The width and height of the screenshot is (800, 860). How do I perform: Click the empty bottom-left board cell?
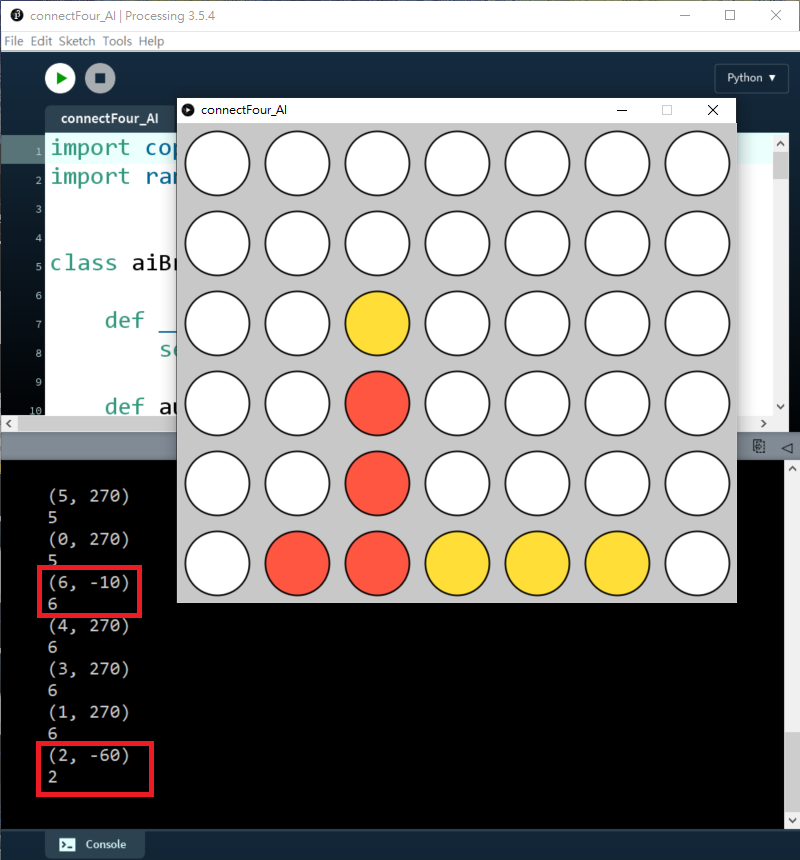click(217, 563)
